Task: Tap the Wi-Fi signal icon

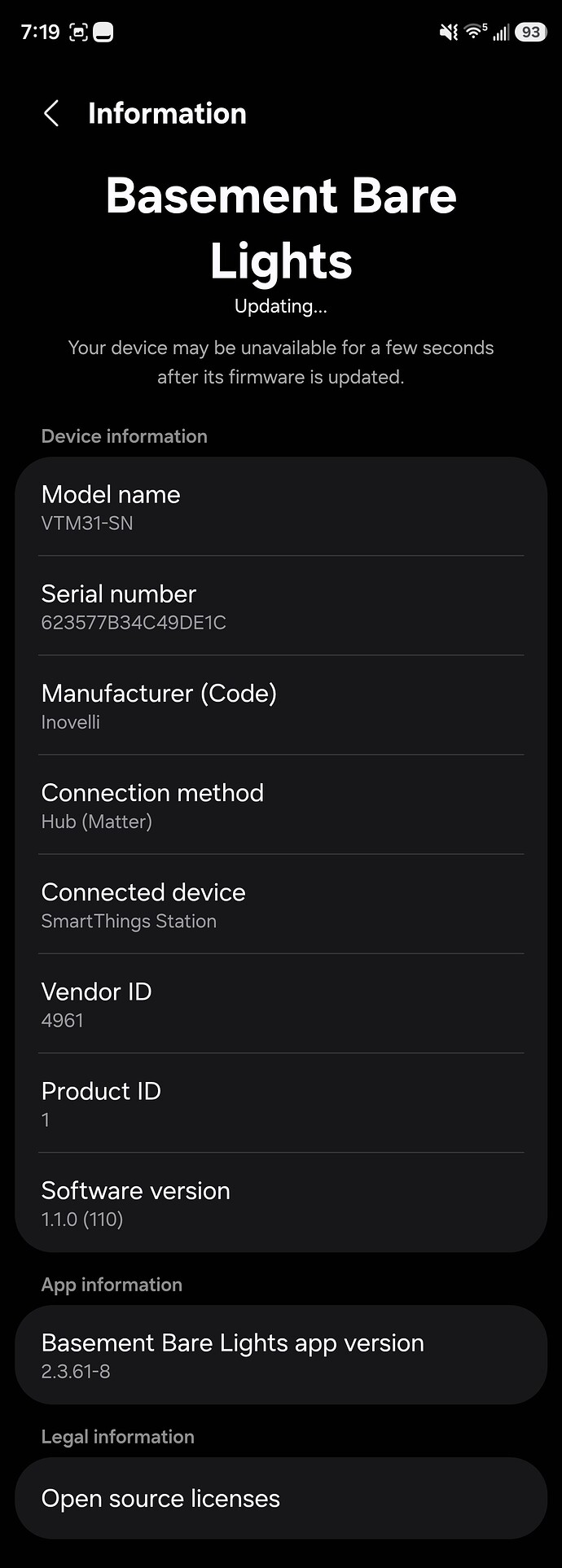Action: [475, 31]
